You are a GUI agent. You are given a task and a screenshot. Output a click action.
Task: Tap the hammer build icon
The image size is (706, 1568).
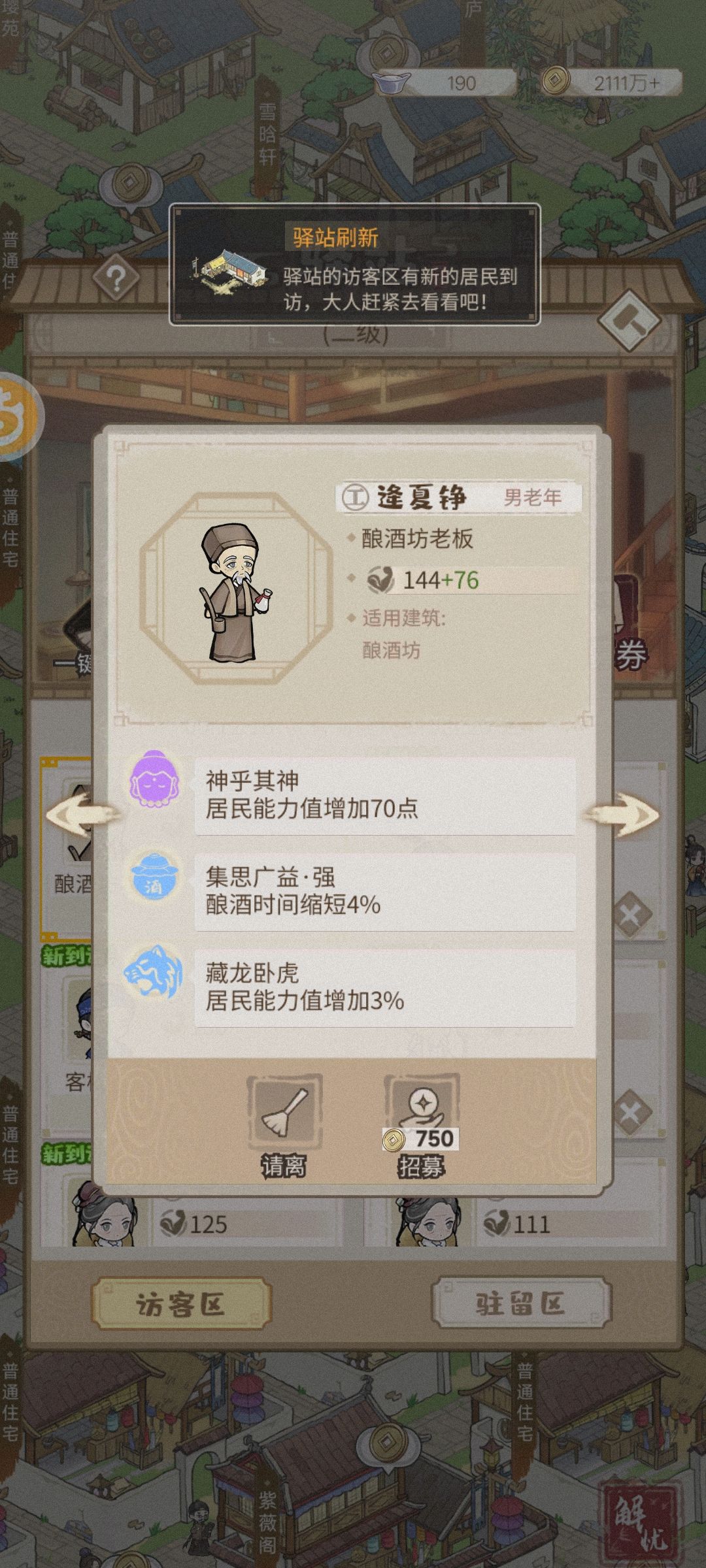(630, 319)
